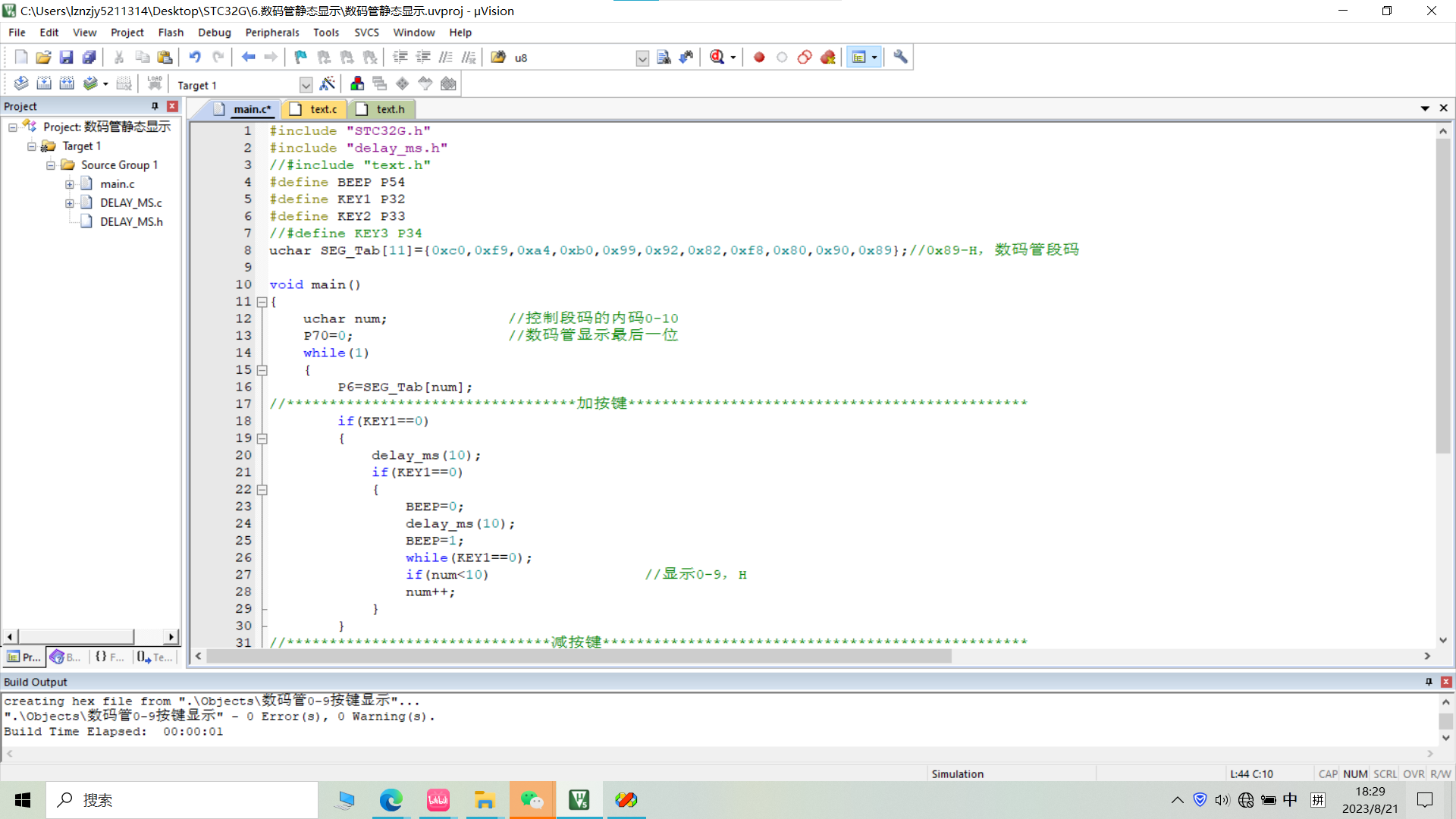Open File Explorer from taskbar
Viewport: 1456px width, 819px height.
point(485,800)
